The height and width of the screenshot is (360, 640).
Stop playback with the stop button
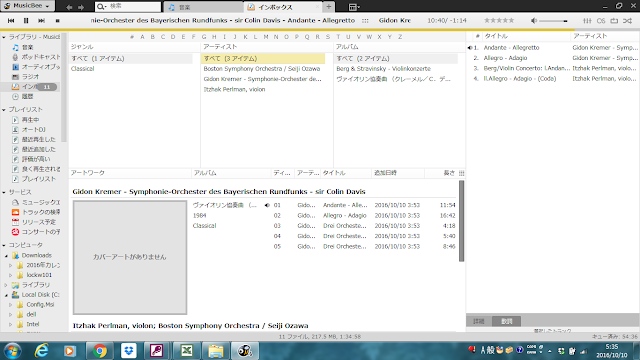coord(58,20)
